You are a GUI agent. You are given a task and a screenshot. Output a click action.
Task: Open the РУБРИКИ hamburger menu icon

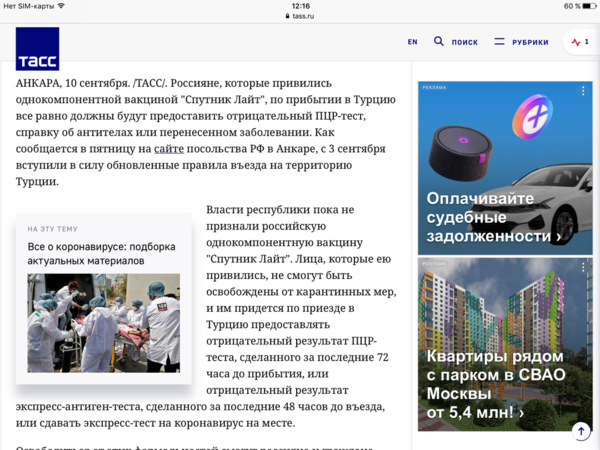(x=499, y=41)
